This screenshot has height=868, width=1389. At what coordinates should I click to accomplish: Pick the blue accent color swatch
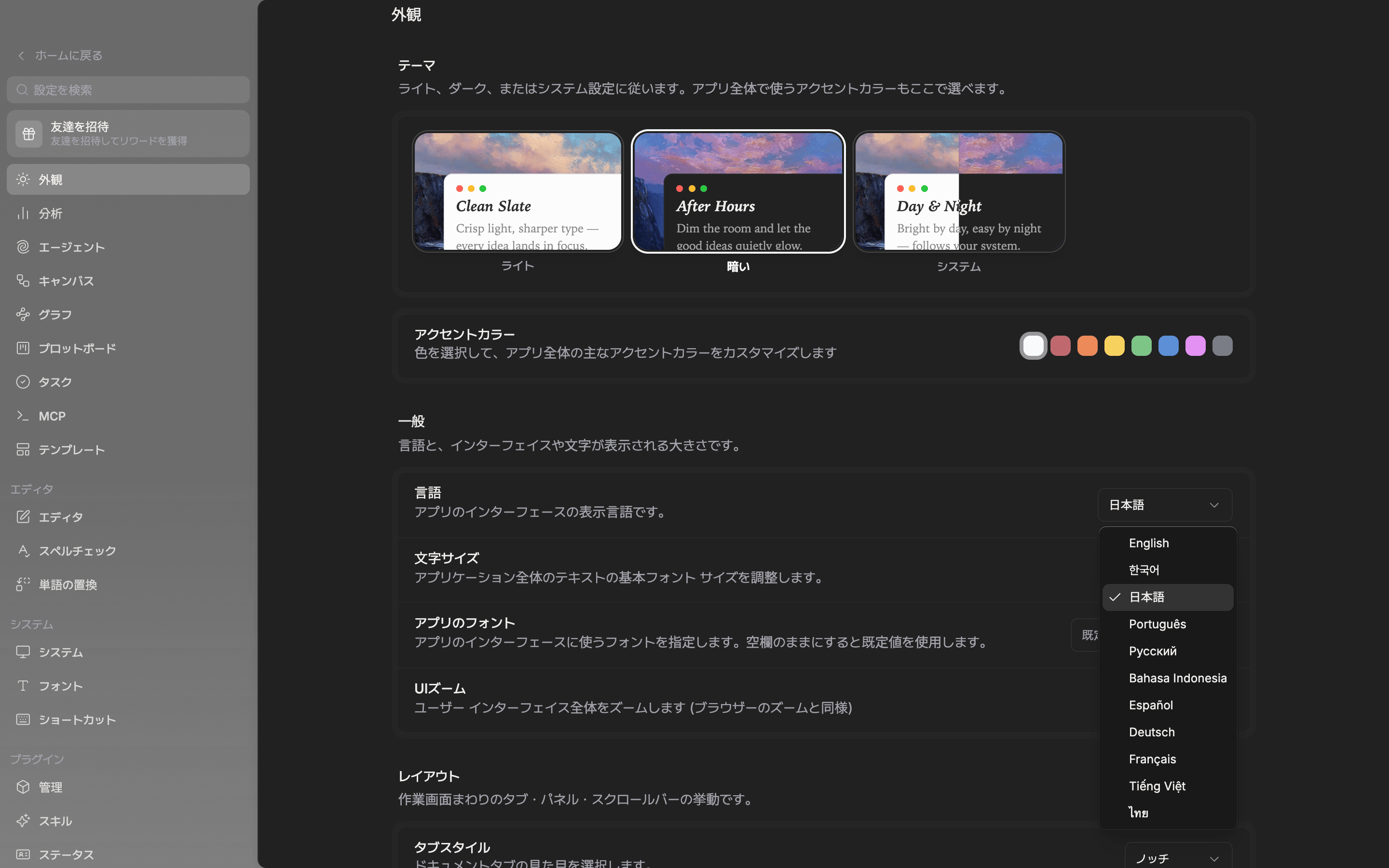[x=1168, y=346]
